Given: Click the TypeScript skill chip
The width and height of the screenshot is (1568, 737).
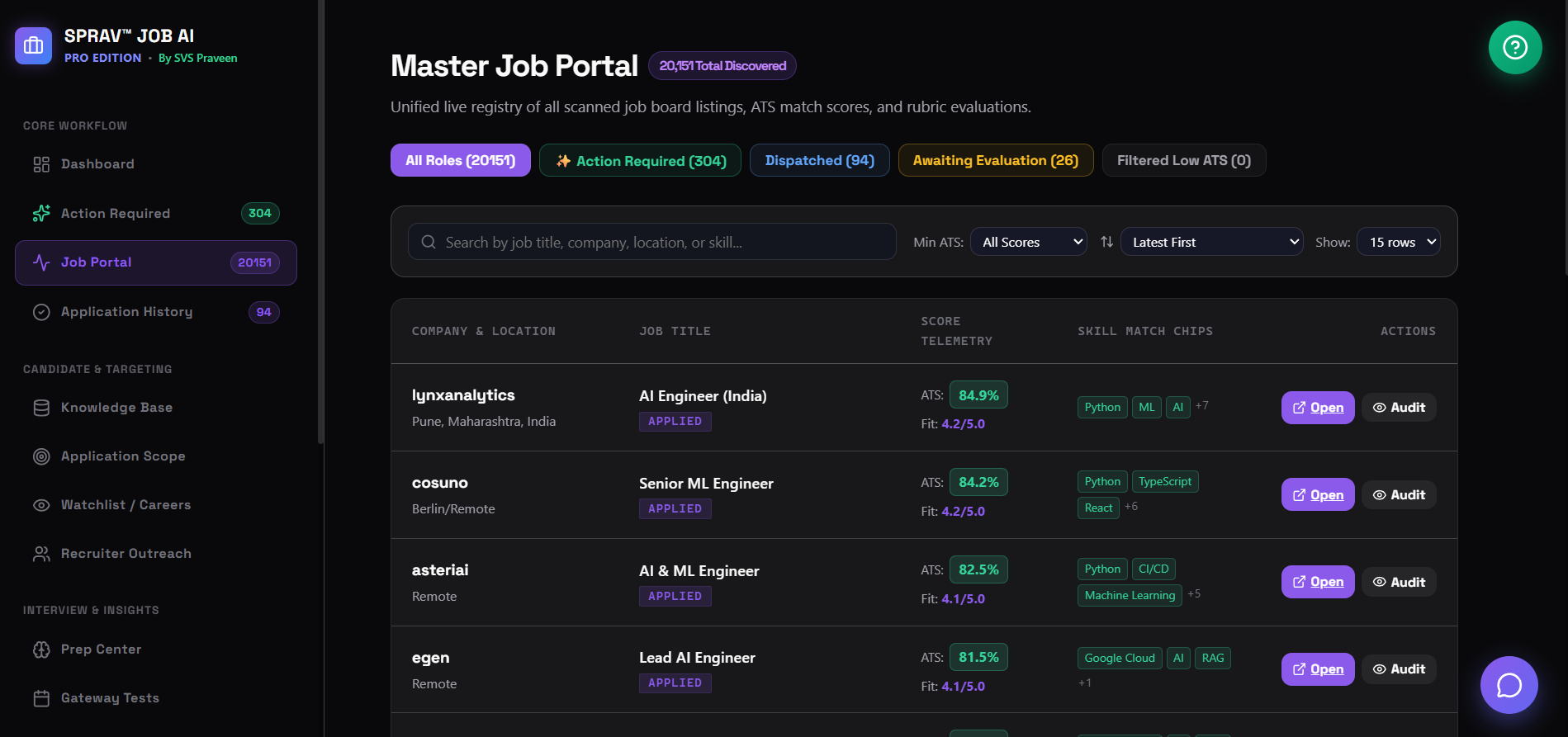Looking at the screenshot, I should pos(1165,481).
